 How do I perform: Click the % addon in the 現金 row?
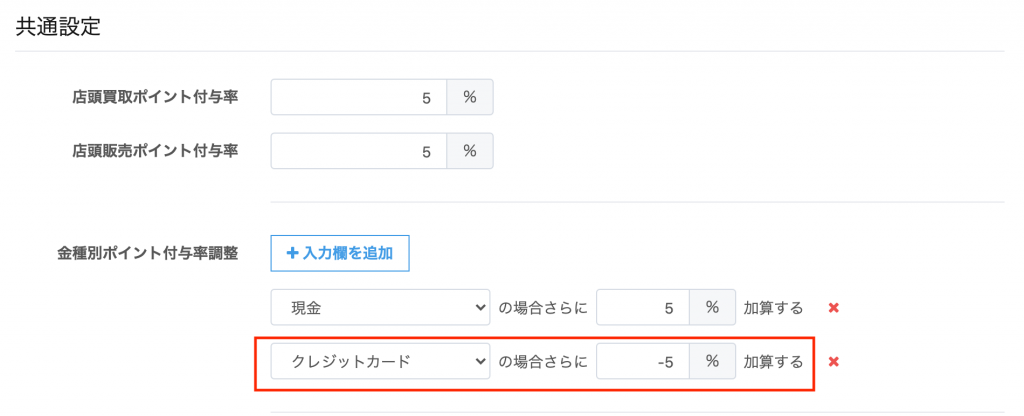click(x=713, y=308)
